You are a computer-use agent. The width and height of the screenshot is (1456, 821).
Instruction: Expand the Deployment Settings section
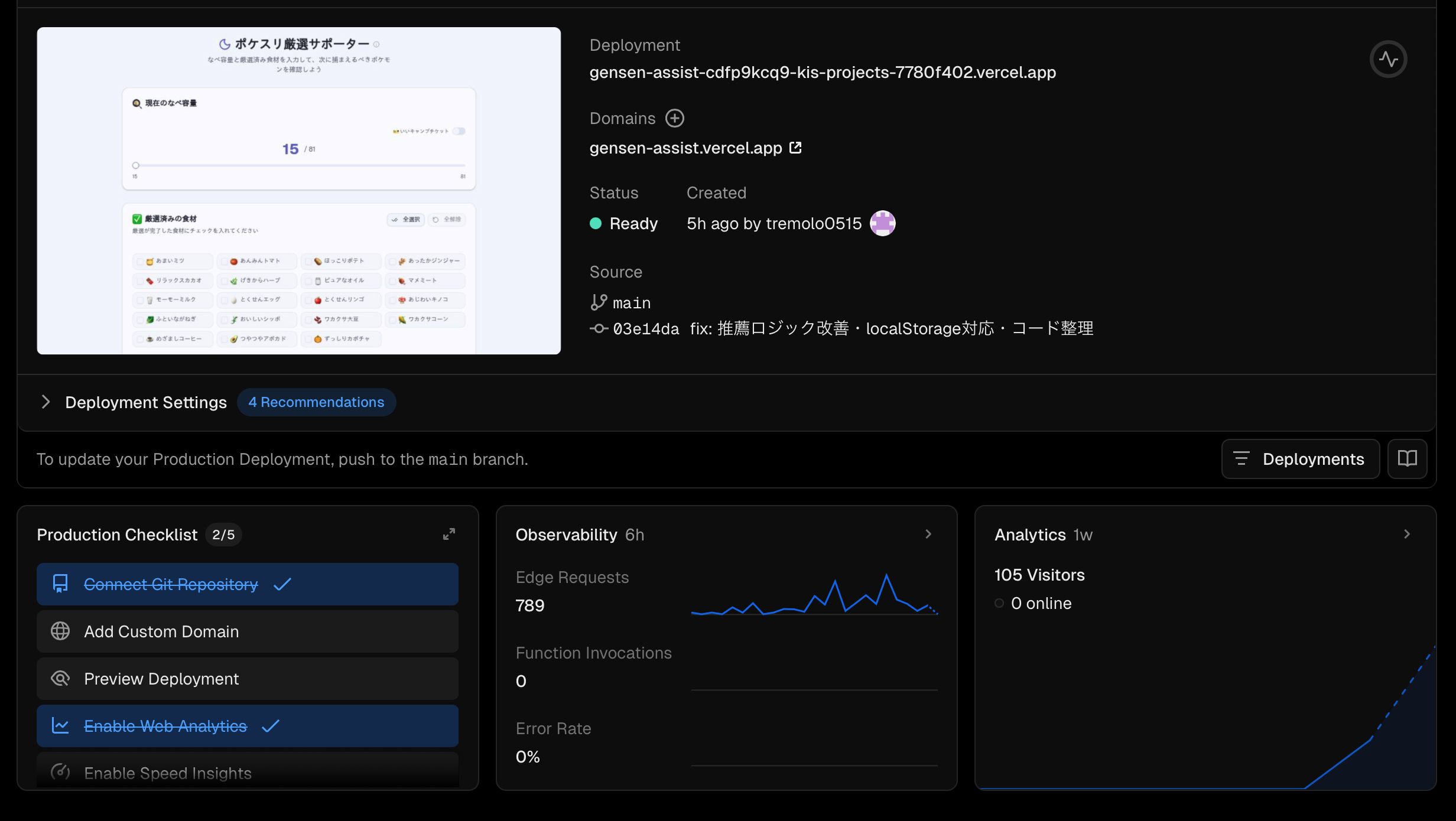click(x=46, y=402)
